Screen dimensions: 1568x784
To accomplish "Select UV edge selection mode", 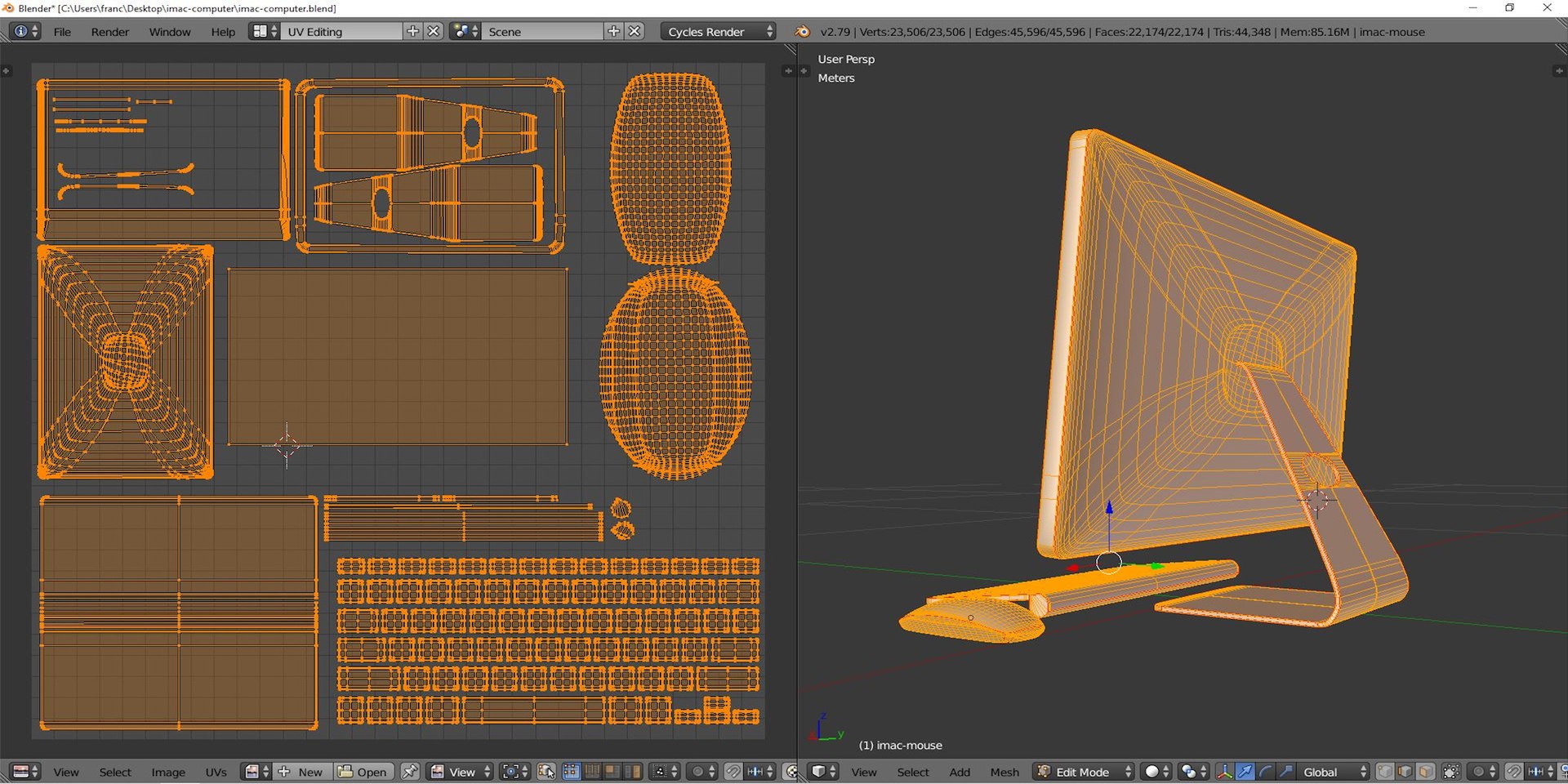I will click(592, 772).
